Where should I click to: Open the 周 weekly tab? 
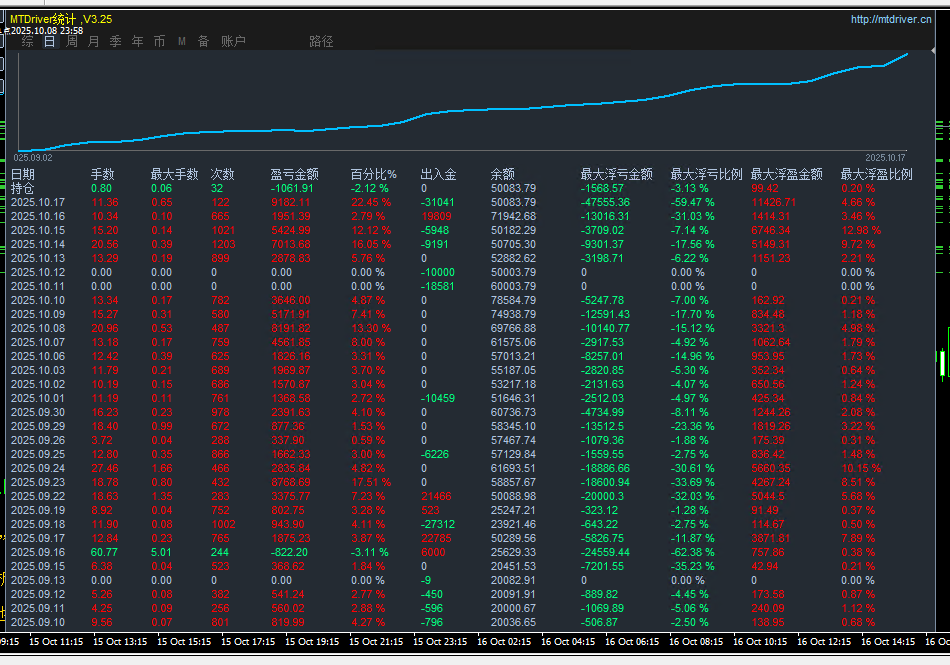(x=72, y=42)
